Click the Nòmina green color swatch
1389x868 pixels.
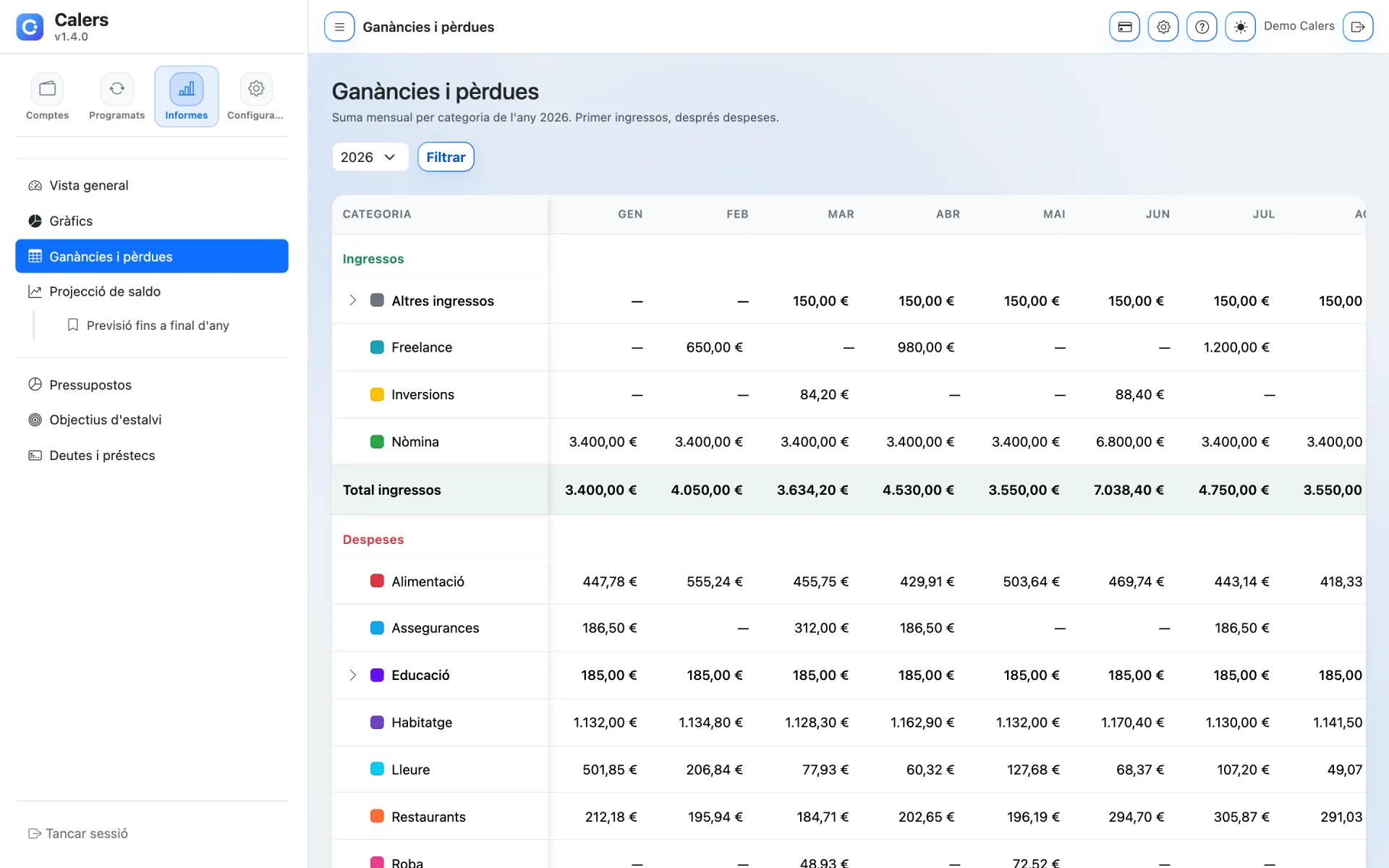(377, 441)
